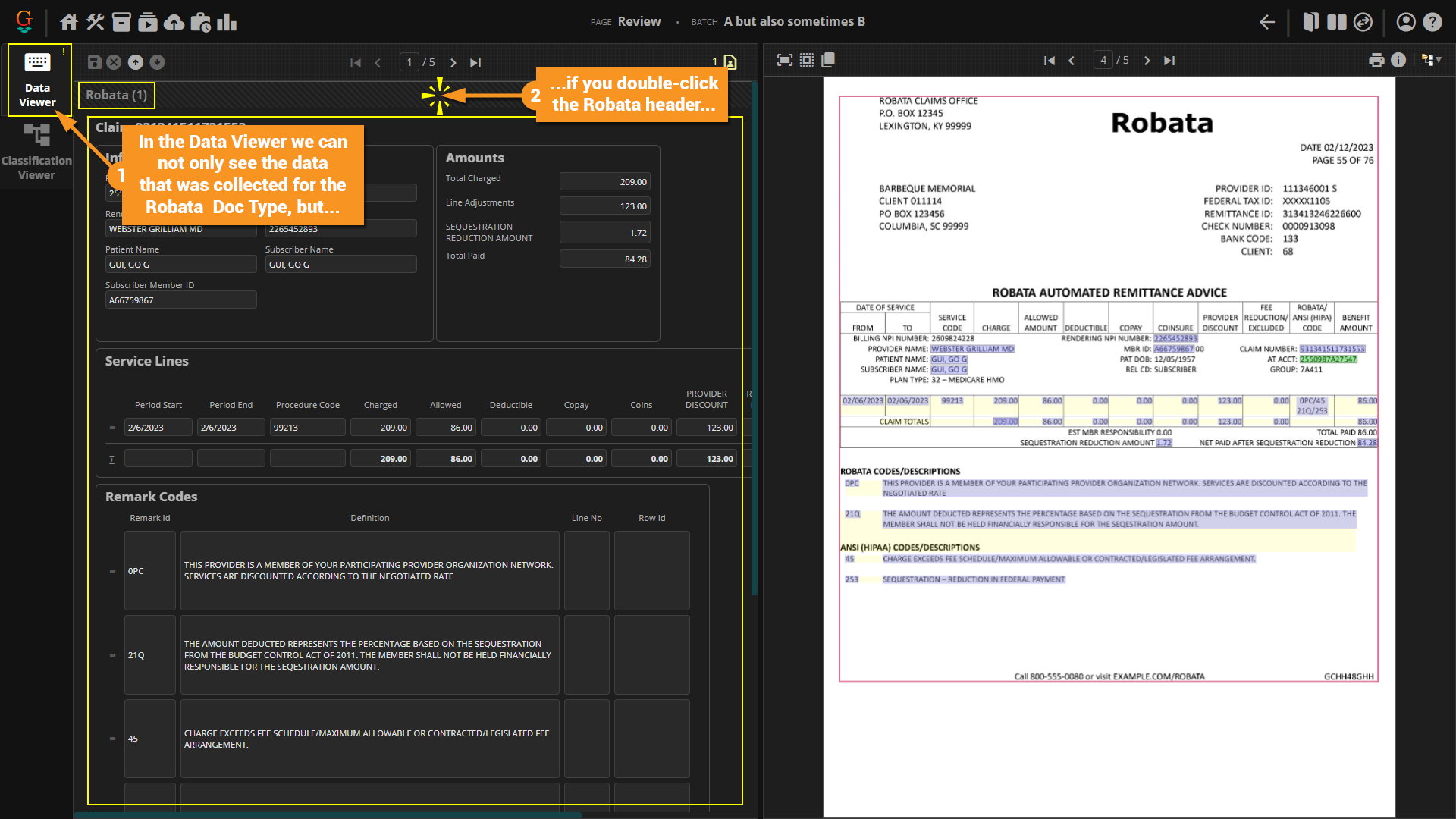The height and width of the screenshot is (819, 1456).
Task: Jump to last page in data panel
Action: point(475,63)
